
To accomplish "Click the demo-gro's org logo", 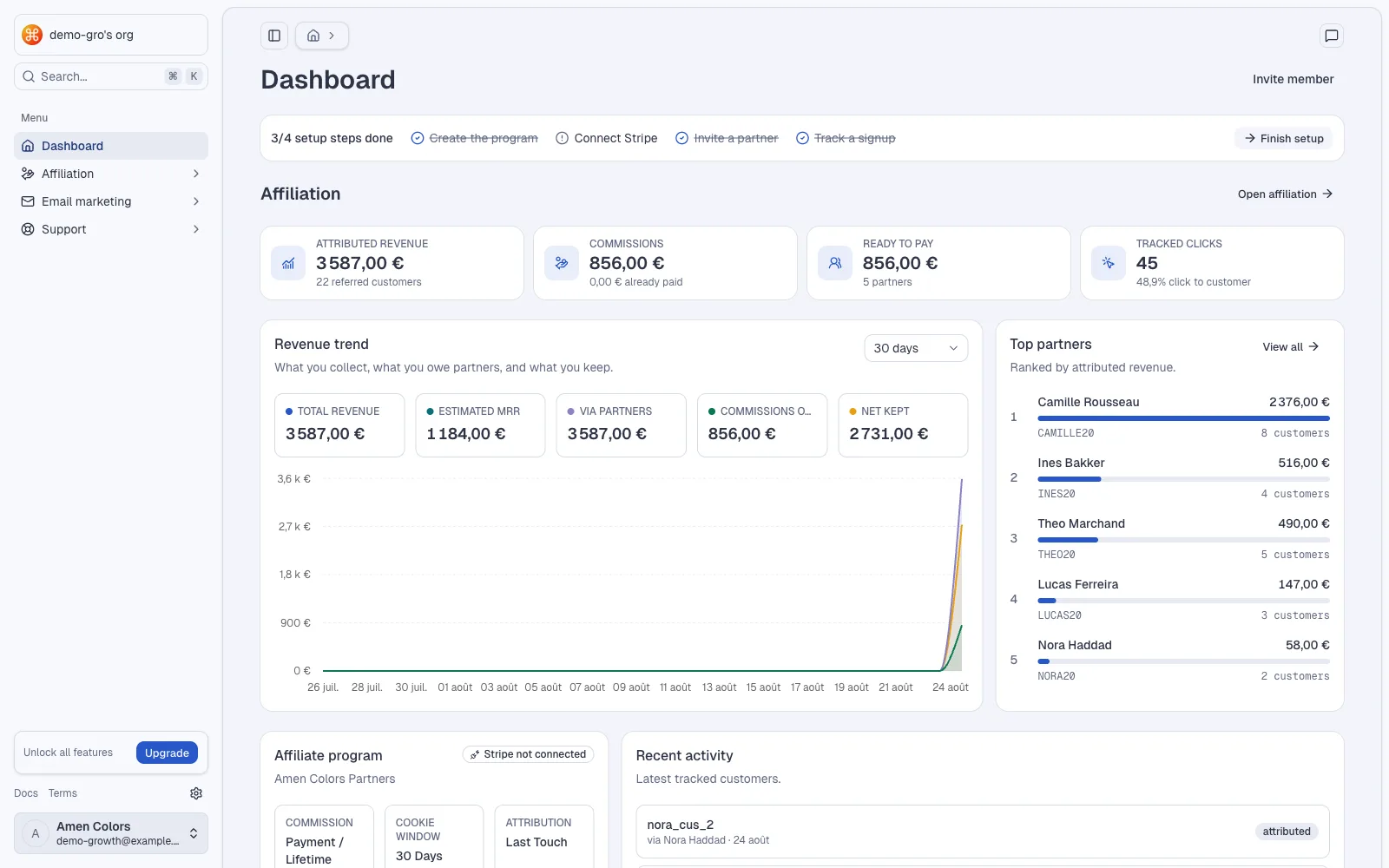I will tap(32, 35).
